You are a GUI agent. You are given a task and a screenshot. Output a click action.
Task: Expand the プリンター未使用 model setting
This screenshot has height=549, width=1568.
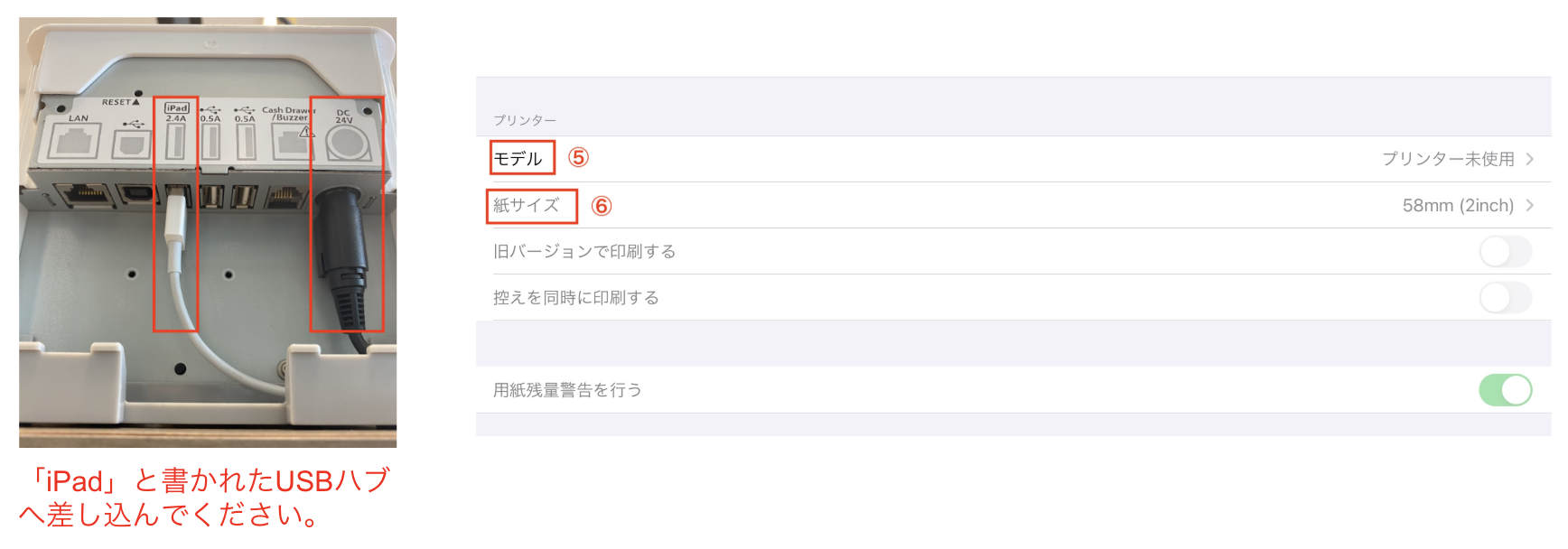pyautogui.click(x=1450, y=158)
